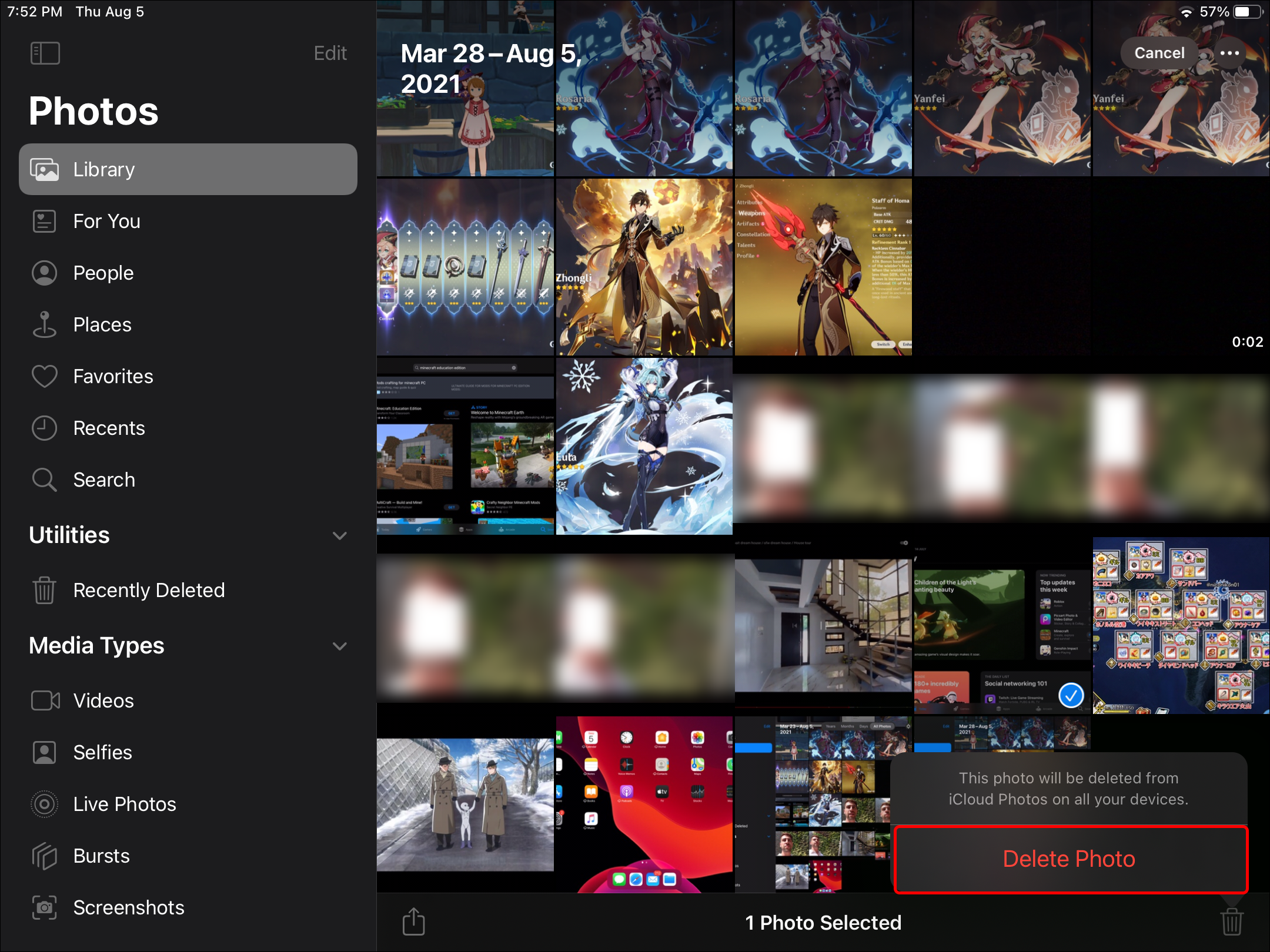The height and width of the screenshot is (952, 1270).
Task: Switch to For You section
Action: coord(106,221)
